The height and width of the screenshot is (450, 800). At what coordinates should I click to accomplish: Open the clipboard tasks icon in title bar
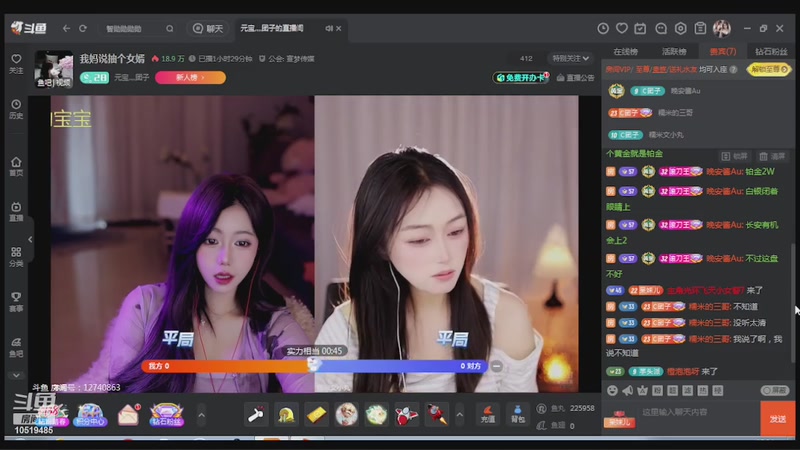700,29
